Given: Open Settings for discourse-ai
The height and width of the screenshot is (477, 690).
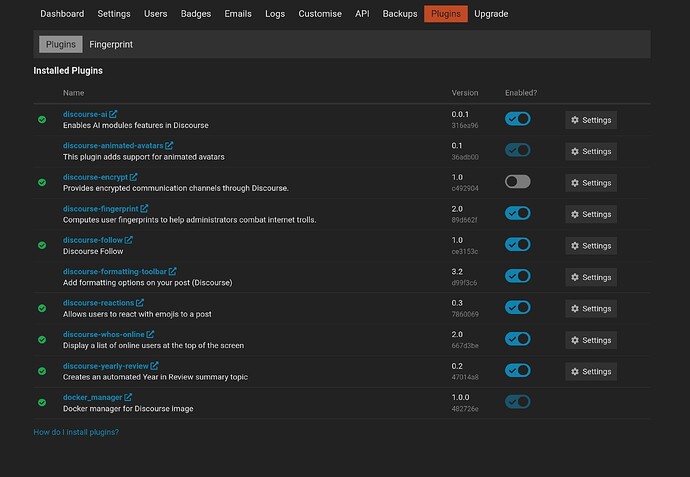Looking at the screenshot, I should point(591,120).
